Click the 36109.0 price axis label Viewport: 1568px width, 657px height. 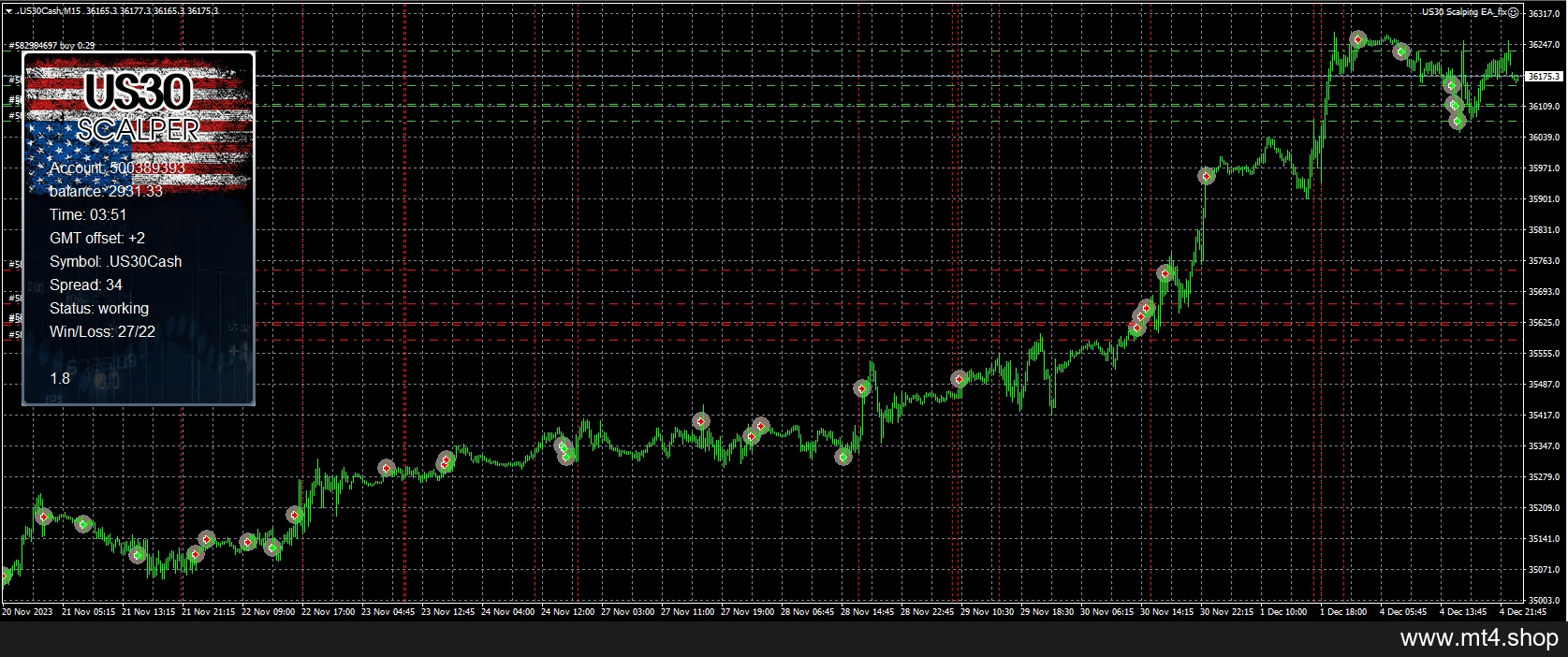point(1544,107)
